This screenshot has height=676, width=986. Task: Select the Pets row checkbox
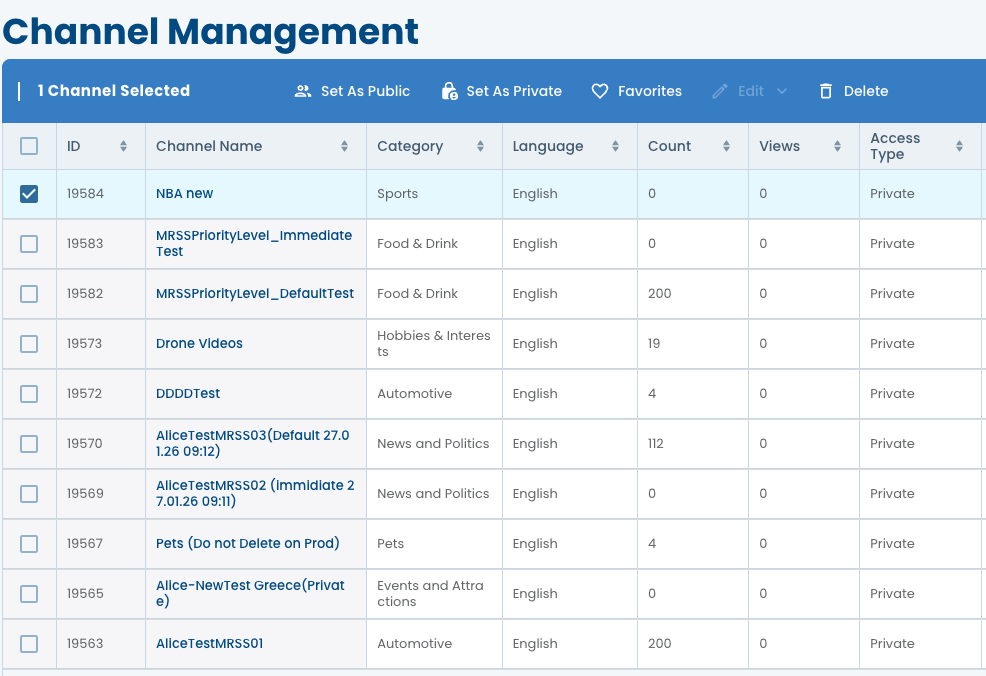[29, 543]
